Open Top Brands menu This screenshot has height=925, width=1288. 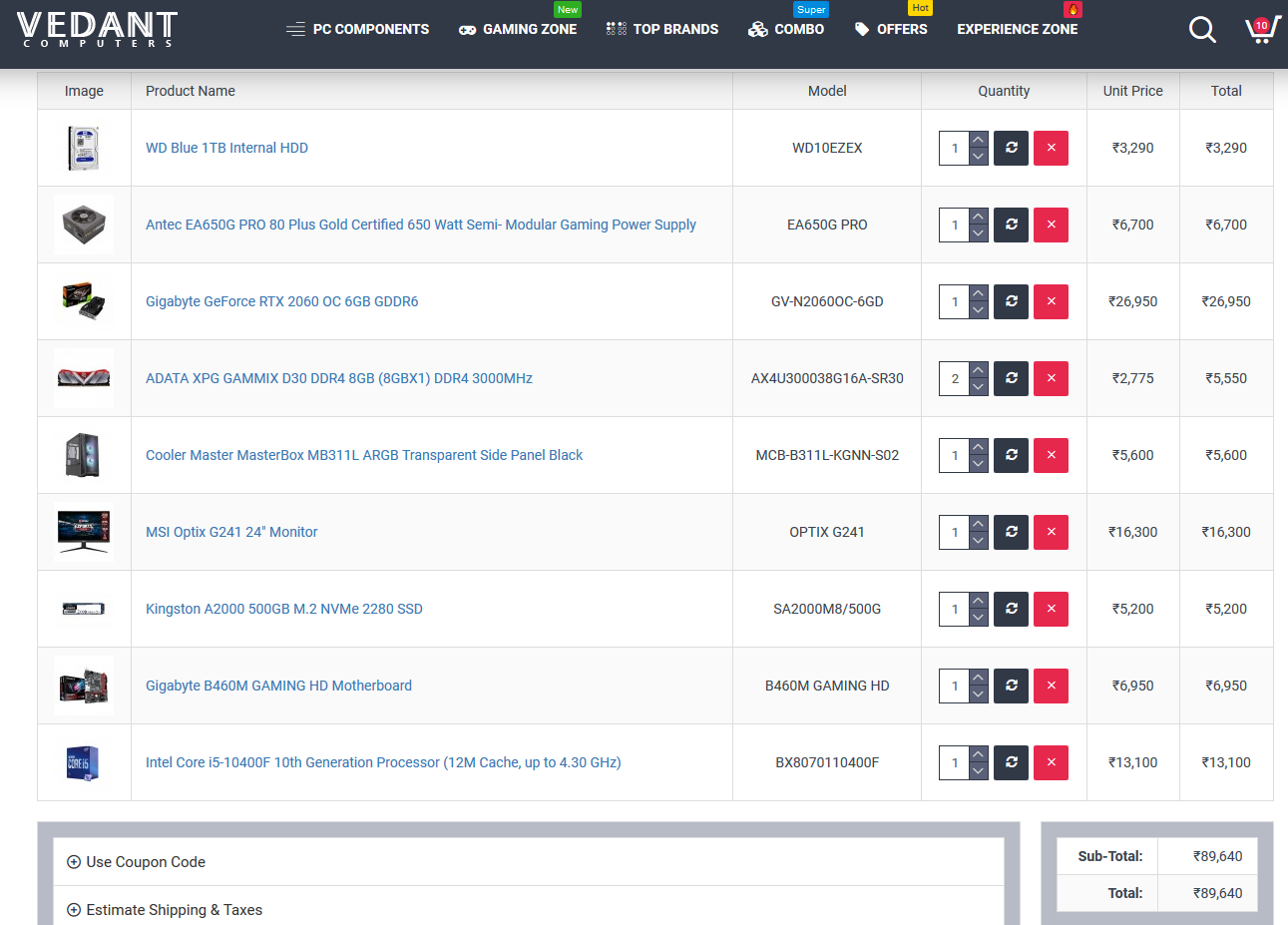pos(662,29)
